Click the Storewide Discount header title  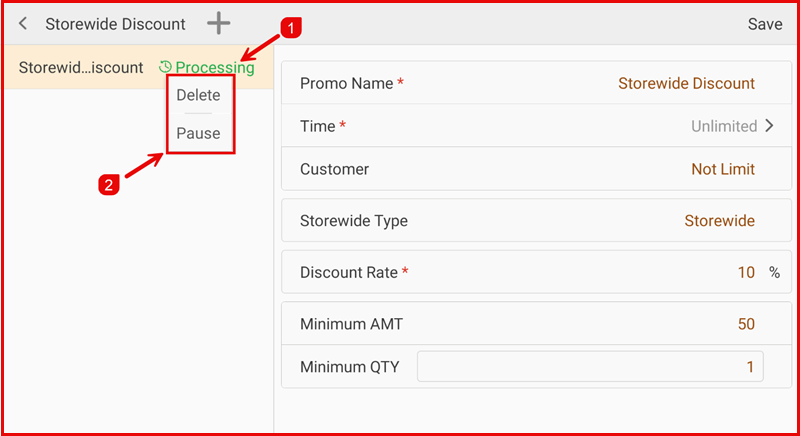tap(115, 24)
